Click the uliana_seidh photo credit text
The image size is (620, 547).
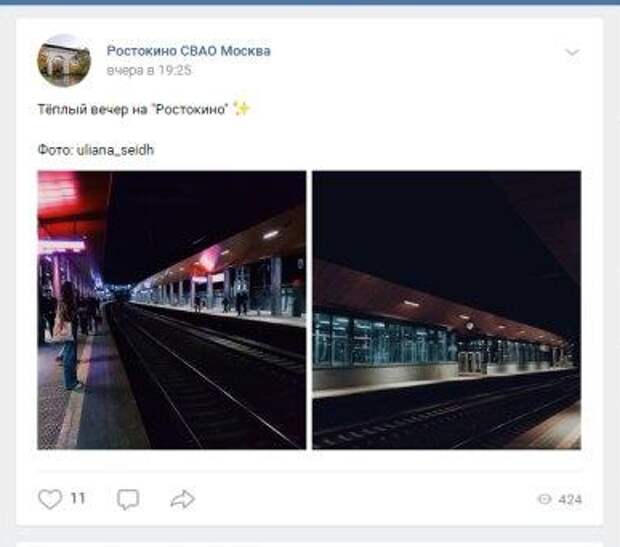[x=115, y=150]
